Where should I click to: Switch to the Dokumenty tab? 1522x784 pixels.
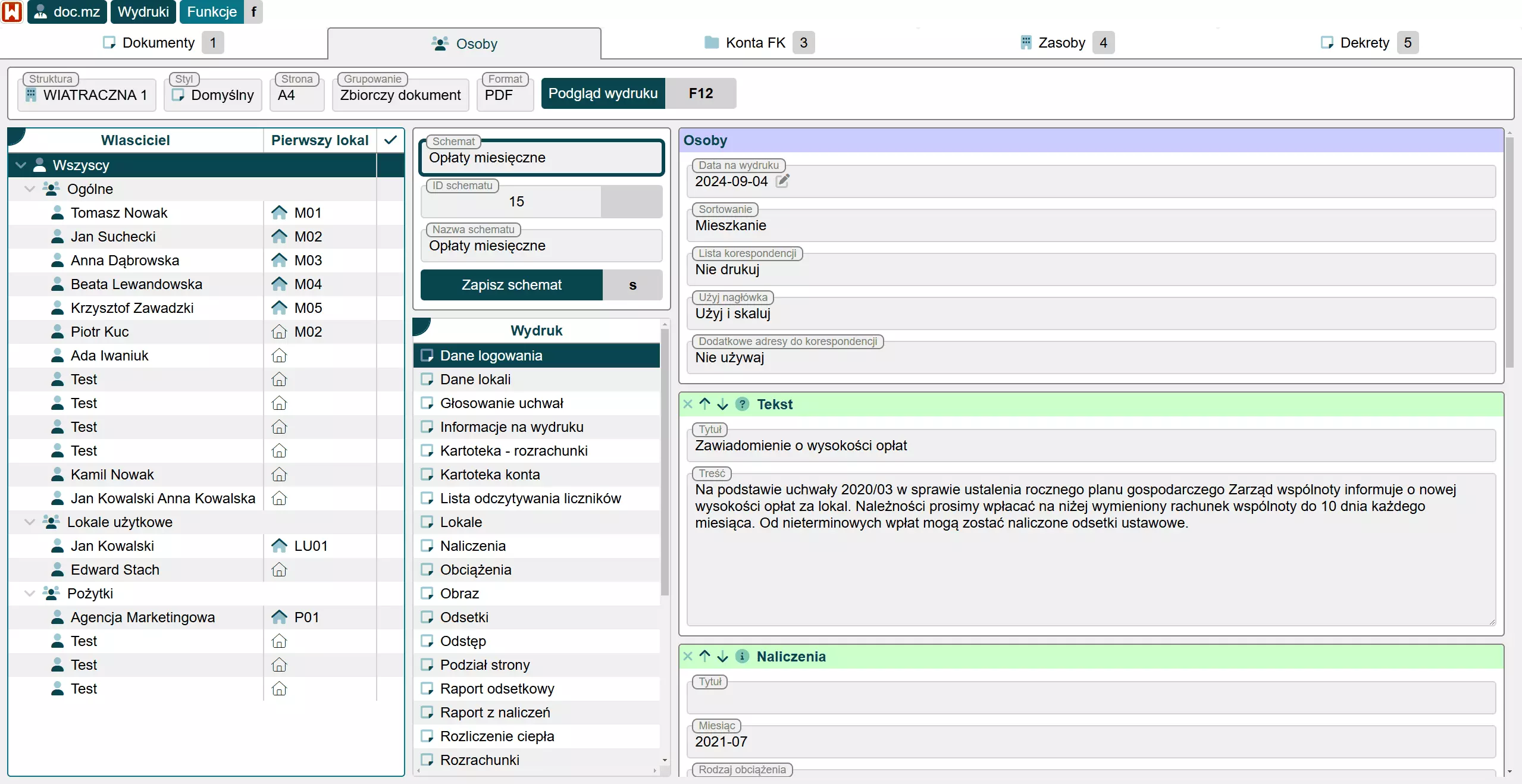[x=163, y=43]
